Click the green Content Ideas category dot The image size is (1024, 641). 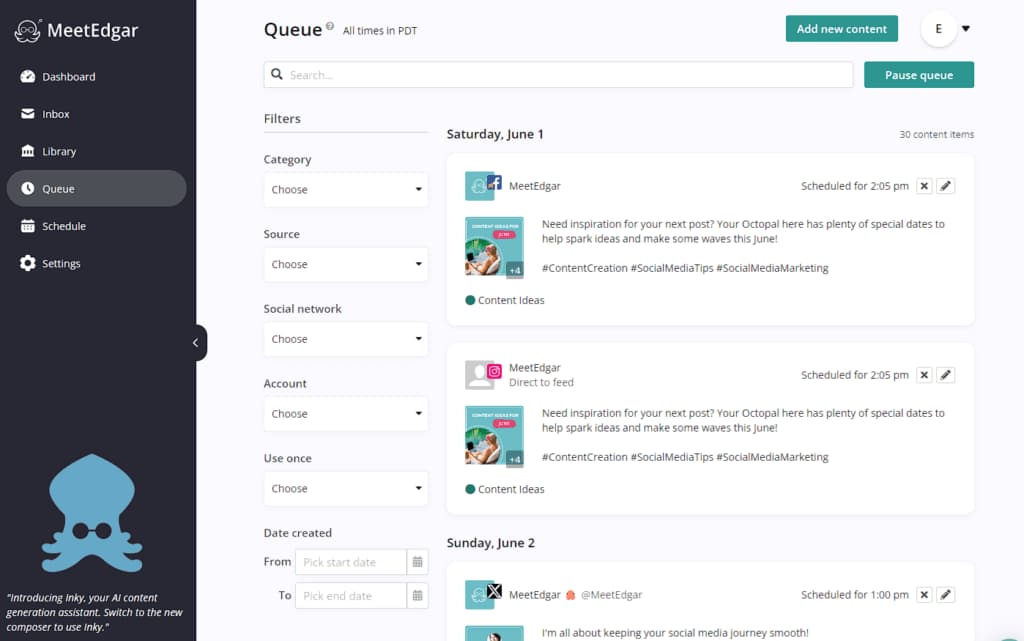tap(470, 300)
